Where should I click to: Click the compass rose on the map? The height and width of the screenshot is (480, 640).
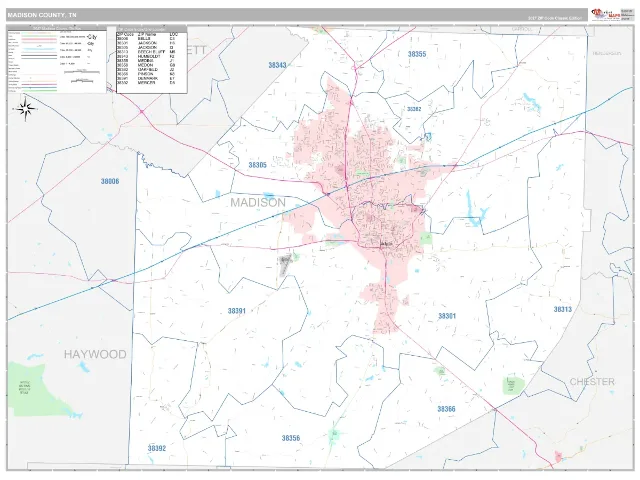(x=26, y=109)
